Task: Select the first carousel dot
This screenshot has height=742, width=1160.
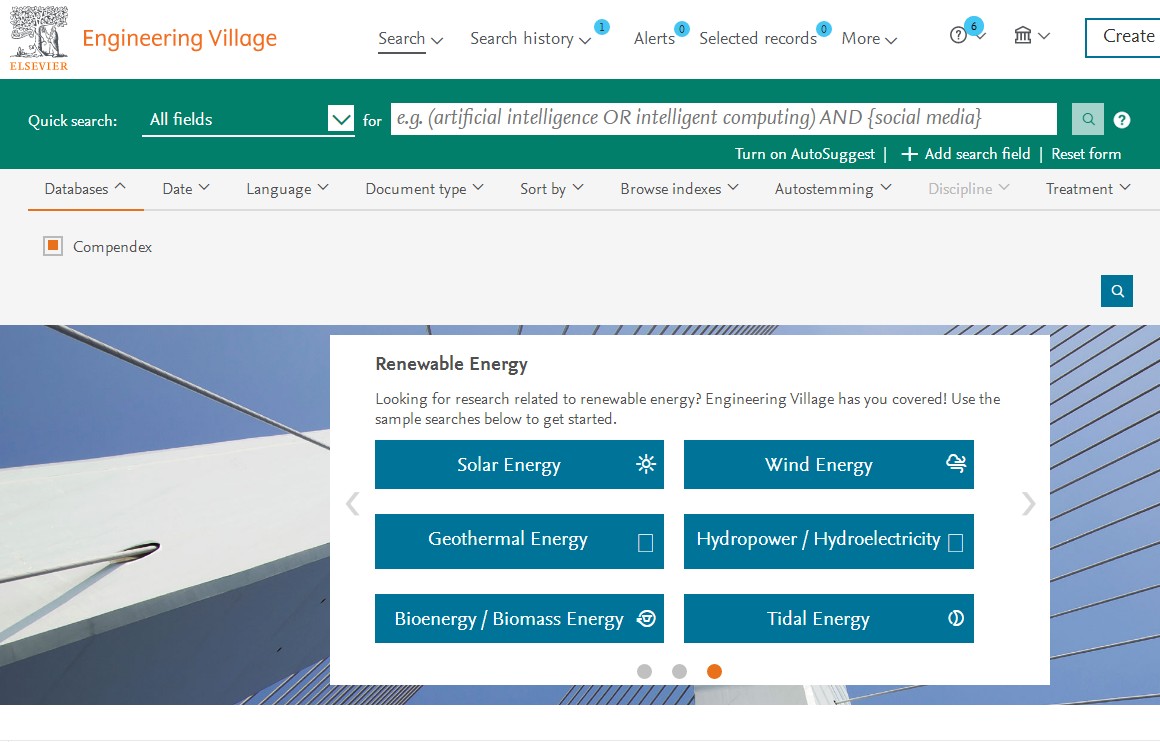Action: point(644,671)
